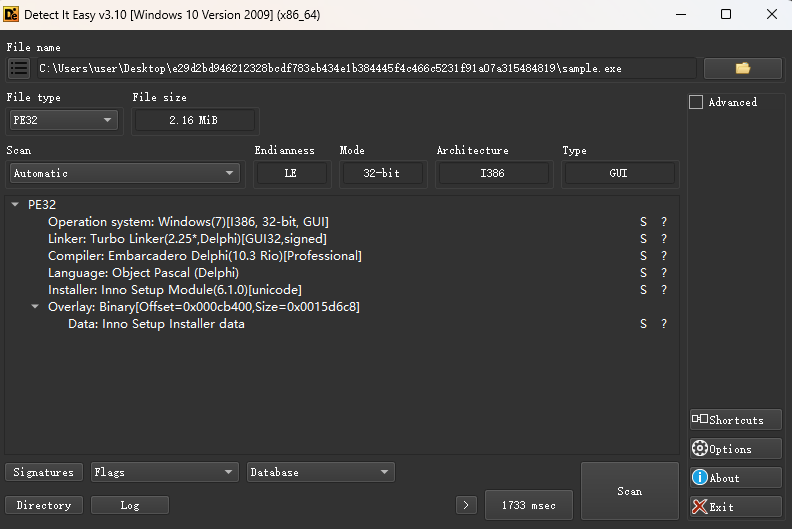Click ? on the Language row
Image resolution: width=792 pixels, height=529 pixels.
(x=664, y=273)
